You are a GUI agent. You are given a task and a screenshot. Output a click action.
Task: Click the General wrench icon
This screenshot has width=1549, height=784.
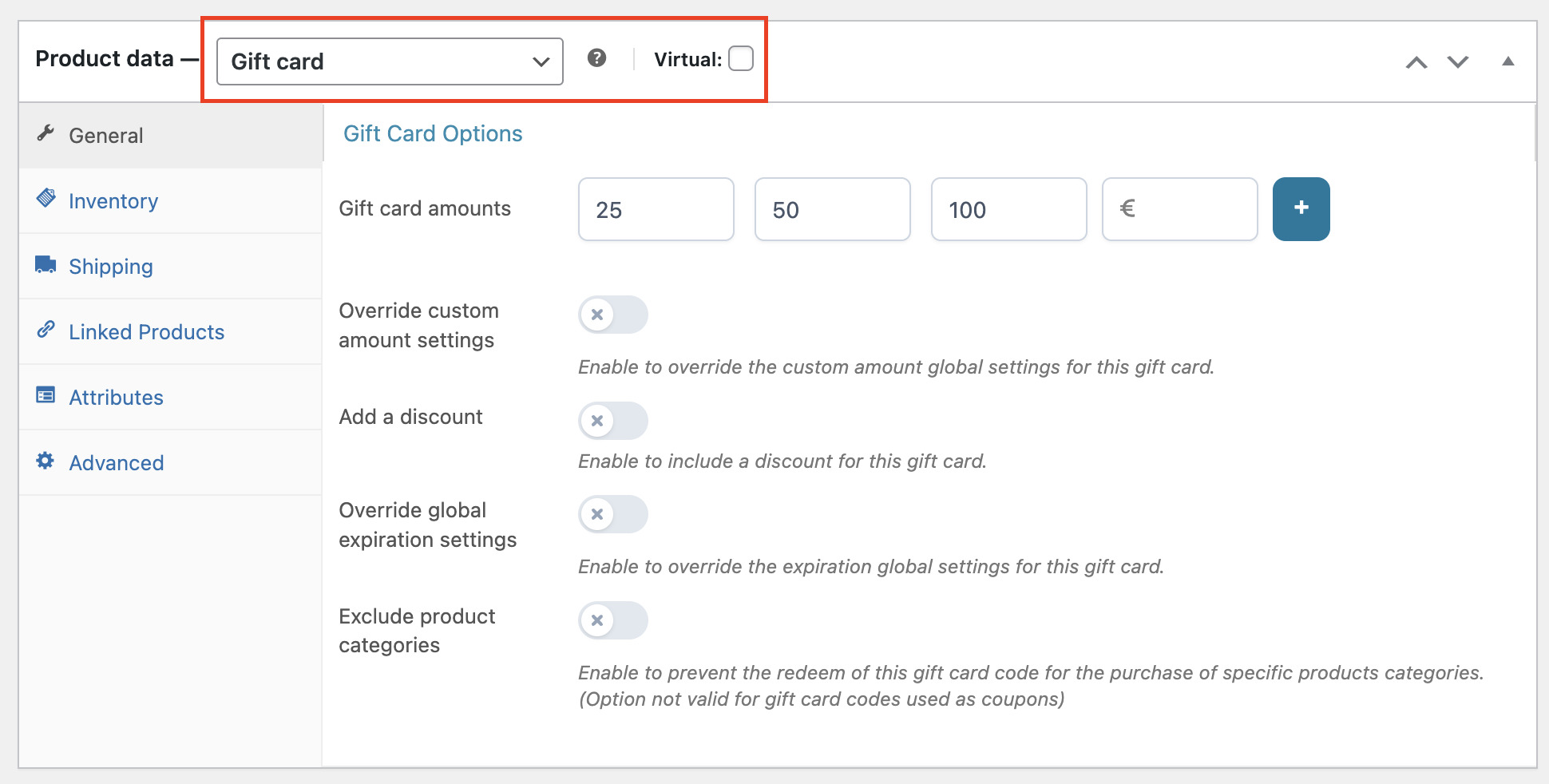point(46,133)
